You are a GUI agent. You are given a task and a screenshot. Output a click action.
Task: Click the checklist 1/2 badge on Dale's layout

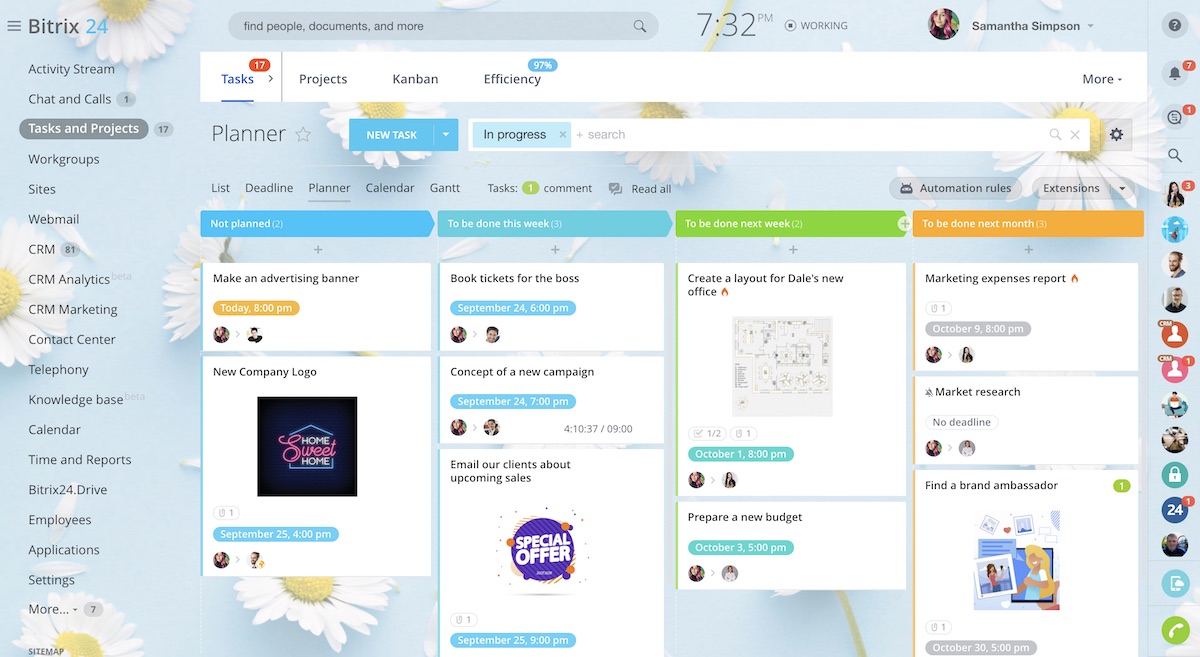tap(707, 433)
